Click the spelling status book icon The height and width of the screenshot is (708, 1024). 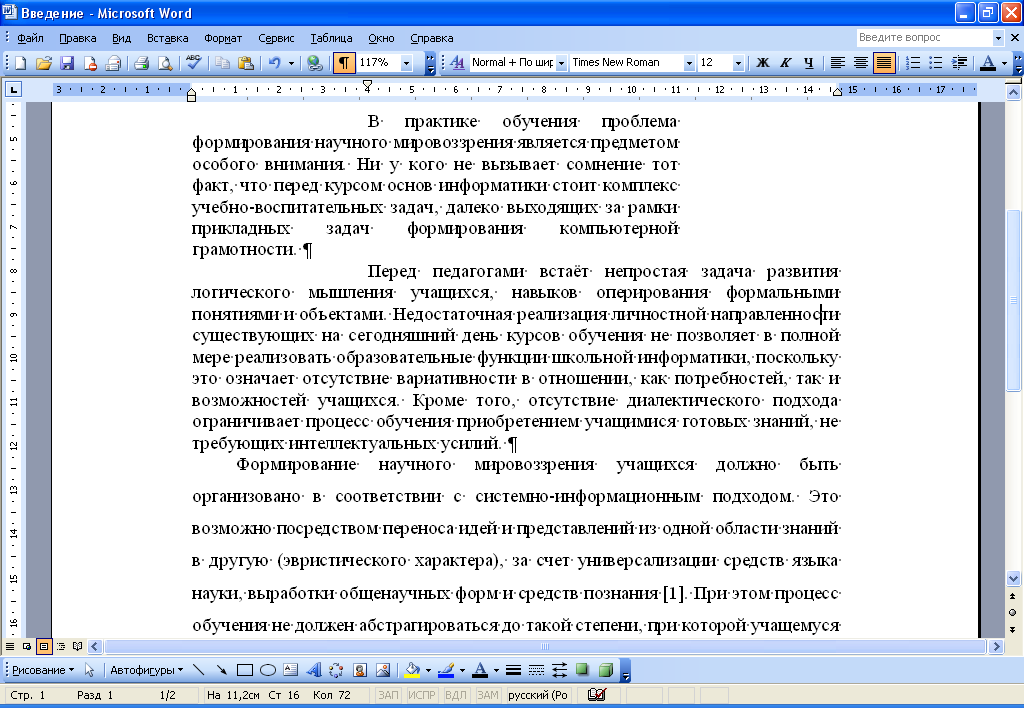coord(597,695)
